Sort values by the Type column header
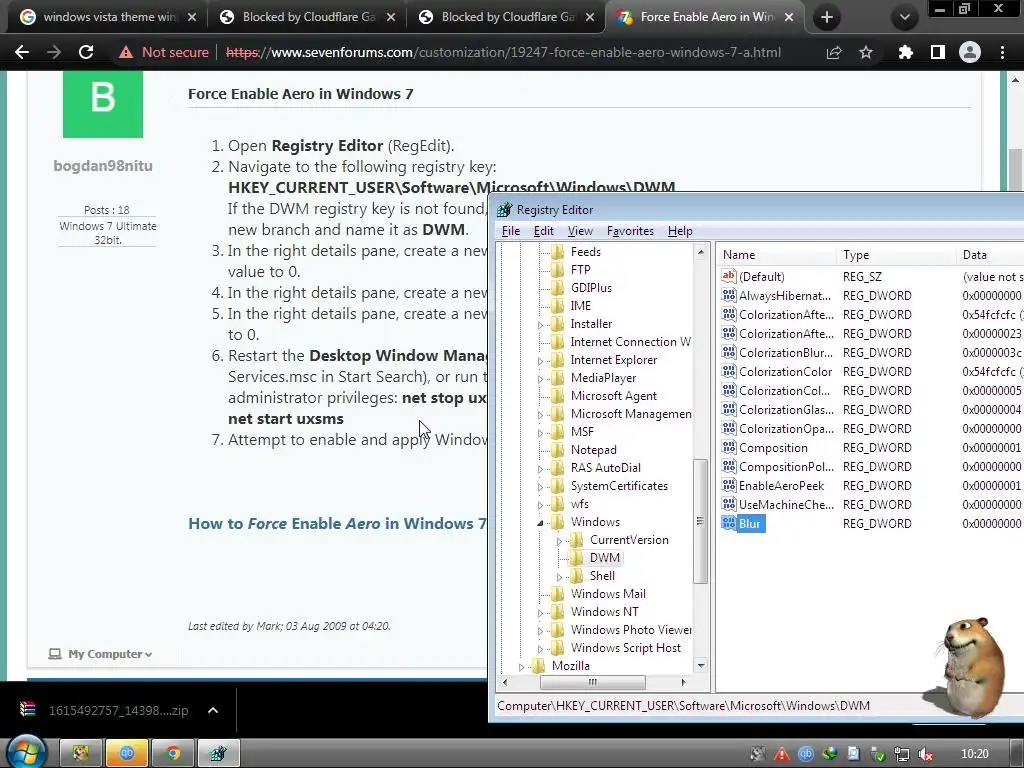This screenshot has height=768, width=1024. (x=895, y=255)
